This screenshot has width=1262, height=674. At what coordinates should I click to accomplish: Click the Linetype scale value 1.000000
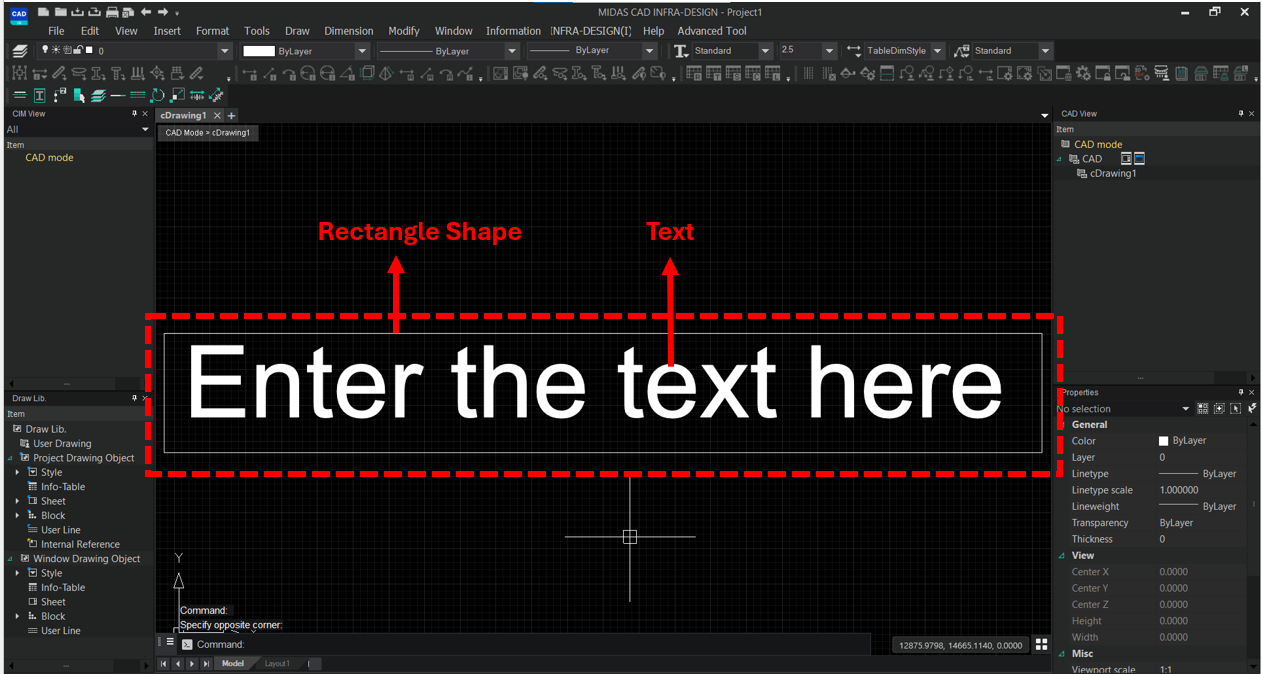[x=1178, y=490]
